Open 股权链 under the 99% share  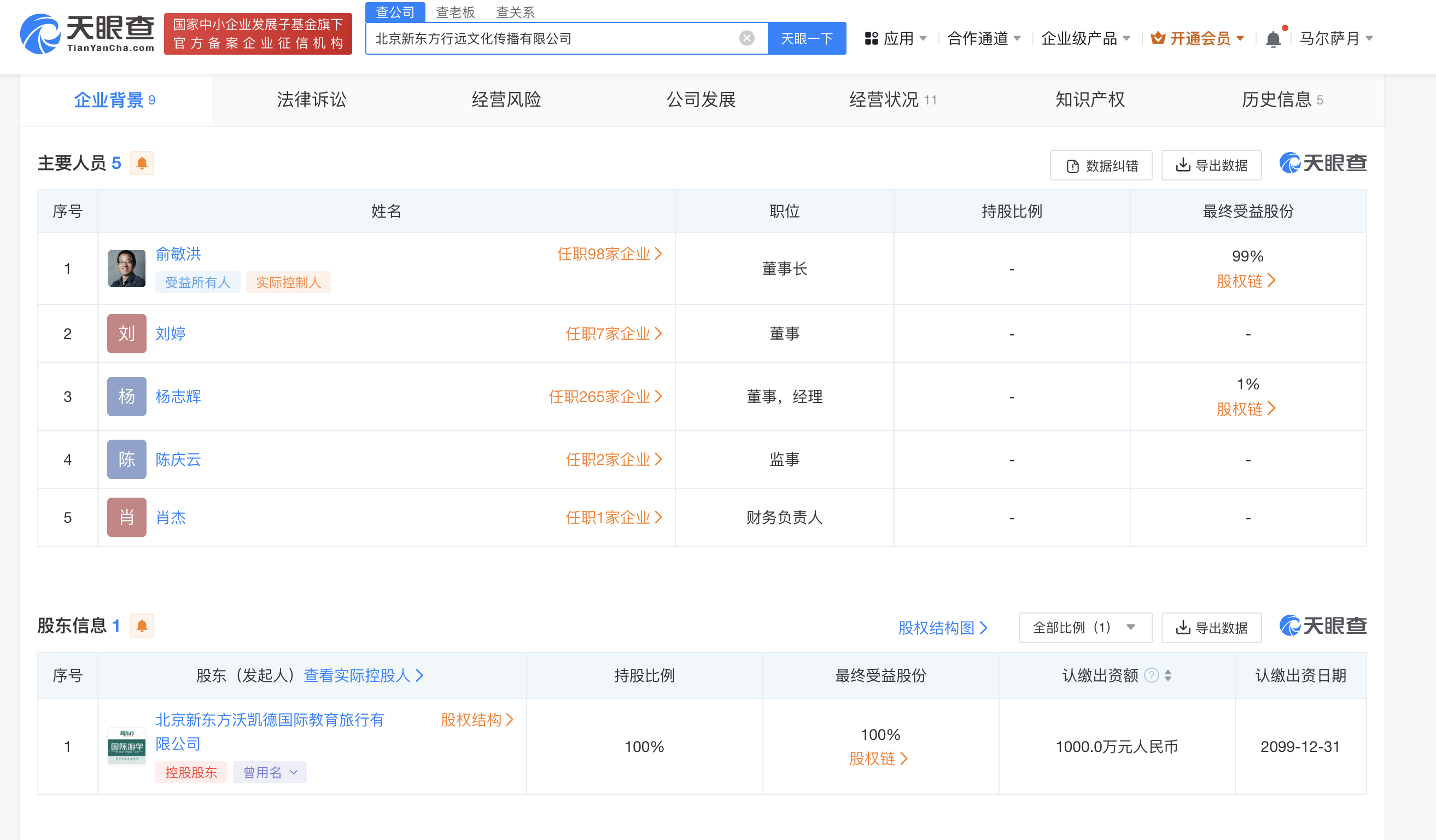click(x=1246, y=281)
